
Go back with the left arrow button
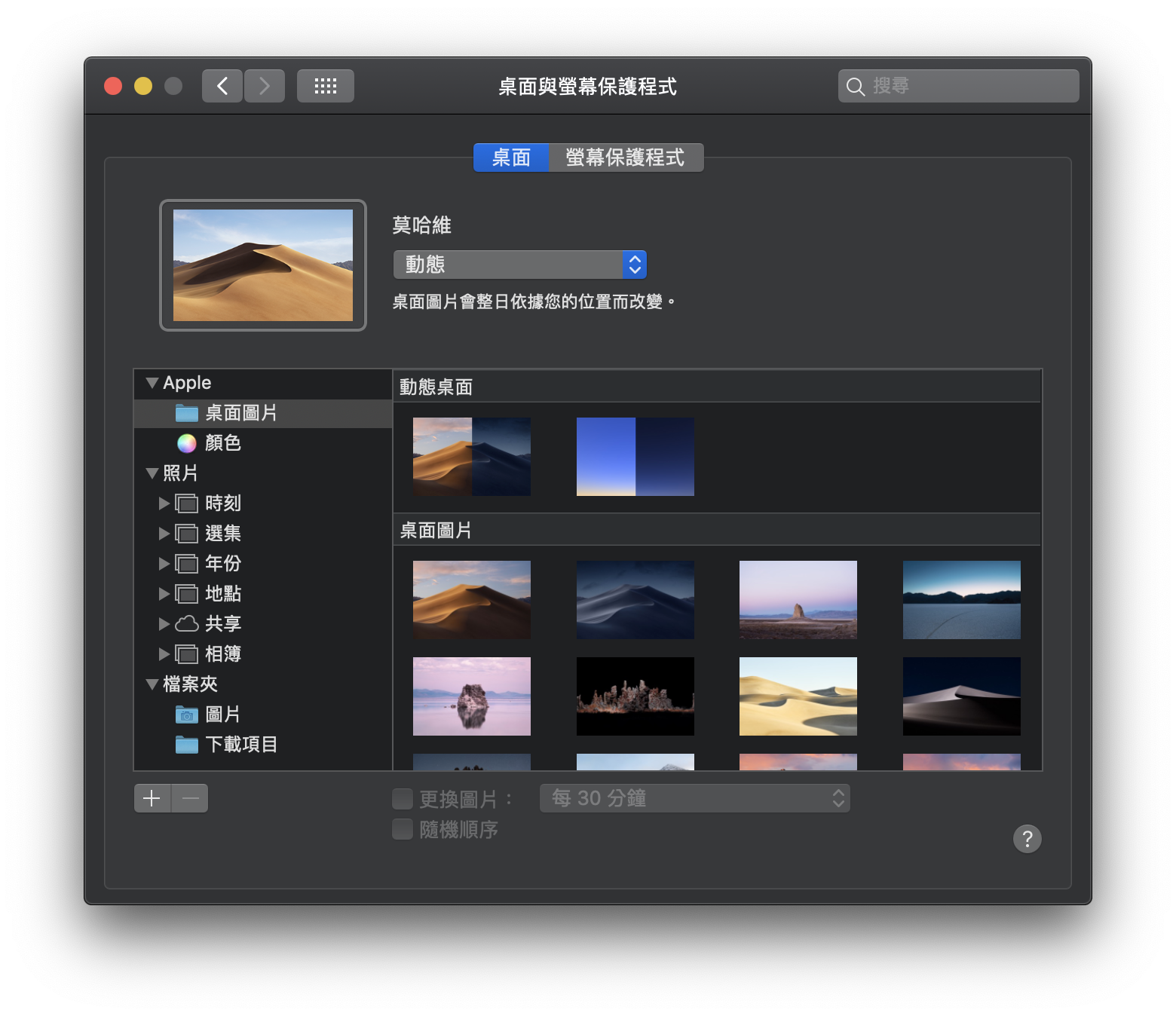pyautogui.click(x=222, y=86)
